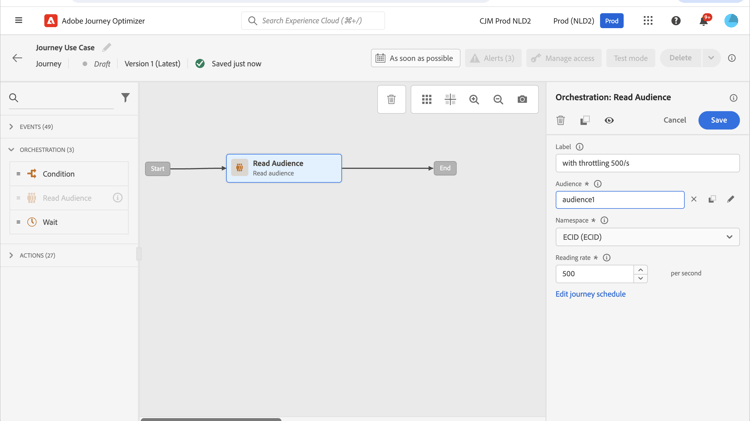Click the grid-dots canvas toolbar icon
Viewport: 750px width, 421px height.
427,99
